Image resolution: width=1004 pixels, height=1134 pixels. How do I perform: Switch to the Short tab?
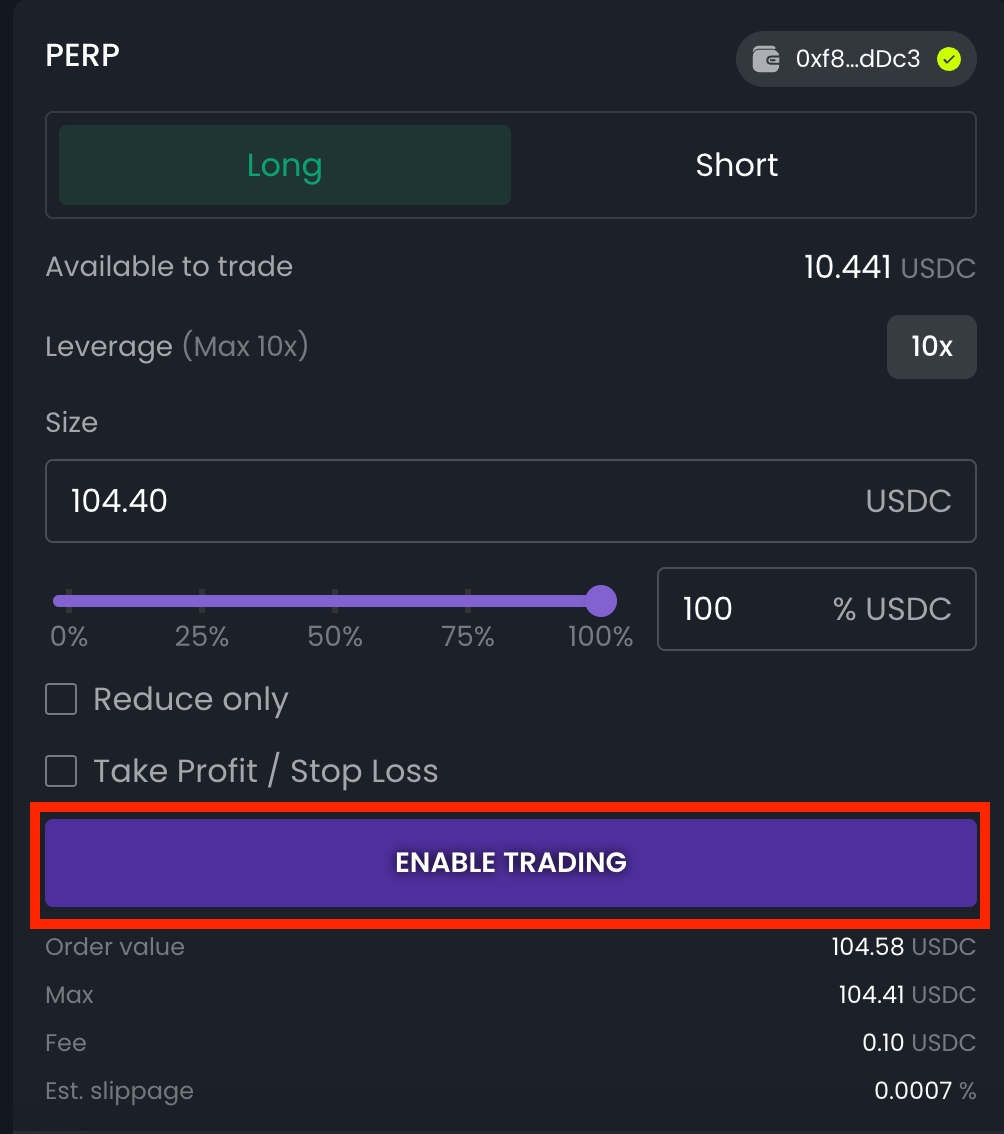click(737, 165)
